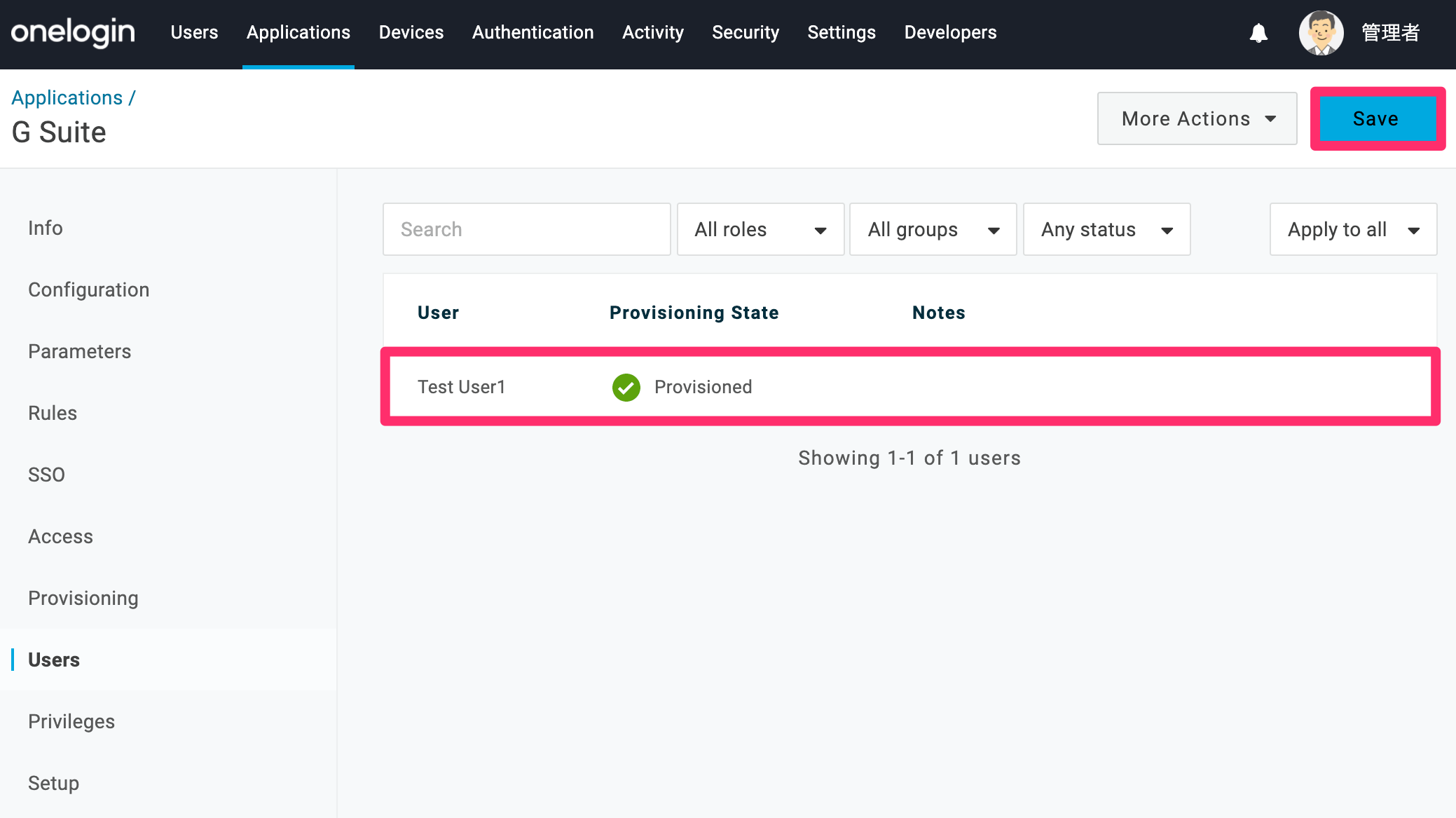Click the G Suite page title

(x=59, y=132)
